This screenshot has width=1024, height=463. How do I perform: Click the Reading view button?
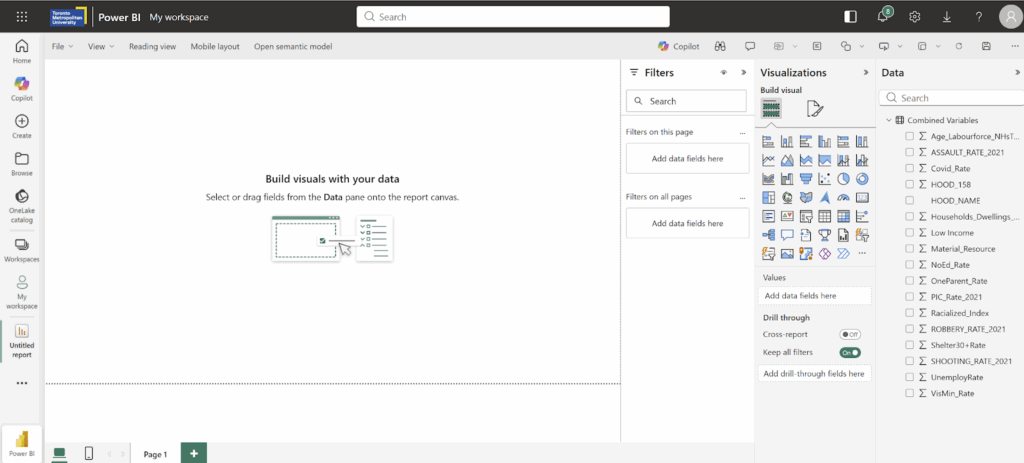152,46
